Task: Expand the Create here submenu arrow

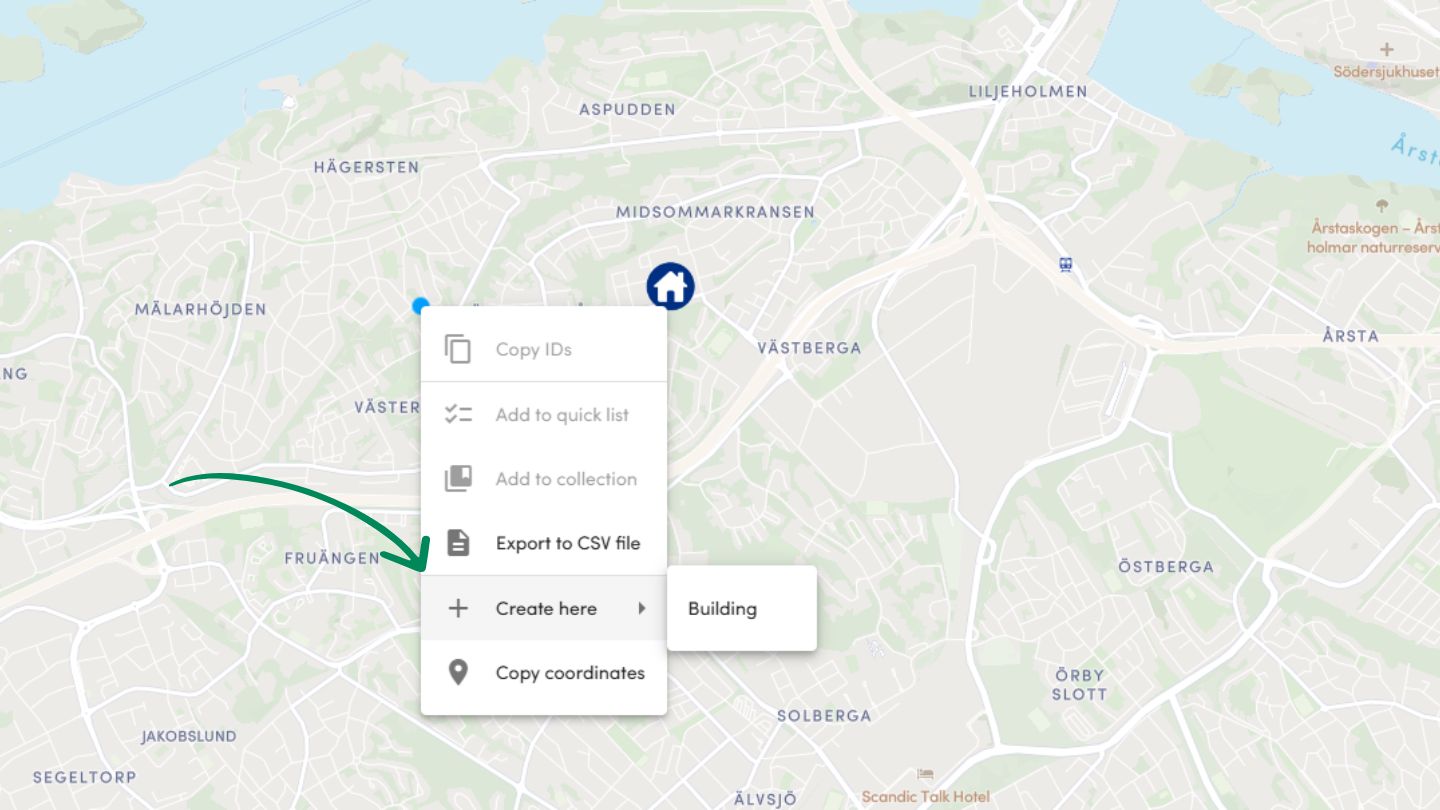Action: pyautogui.click(x=642, y=608)
